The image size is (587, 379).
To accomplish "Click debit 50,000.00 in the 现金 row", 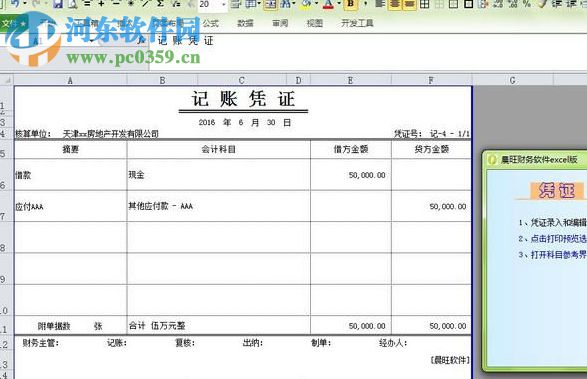I will pyautogui.click(x=351, y=175).
